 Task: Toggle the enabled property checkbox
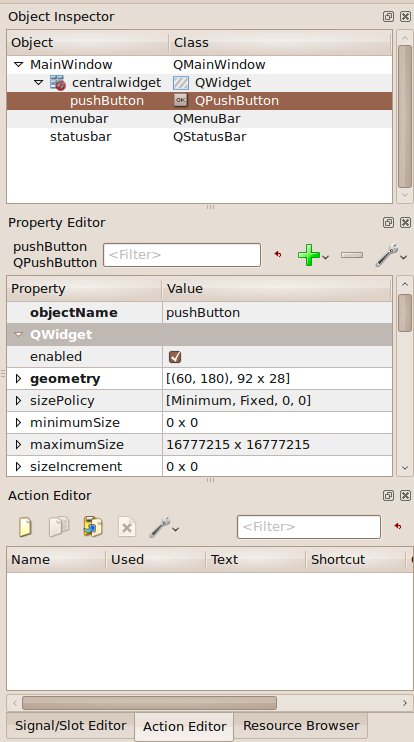pyautogui.click(x=175, y=357)
